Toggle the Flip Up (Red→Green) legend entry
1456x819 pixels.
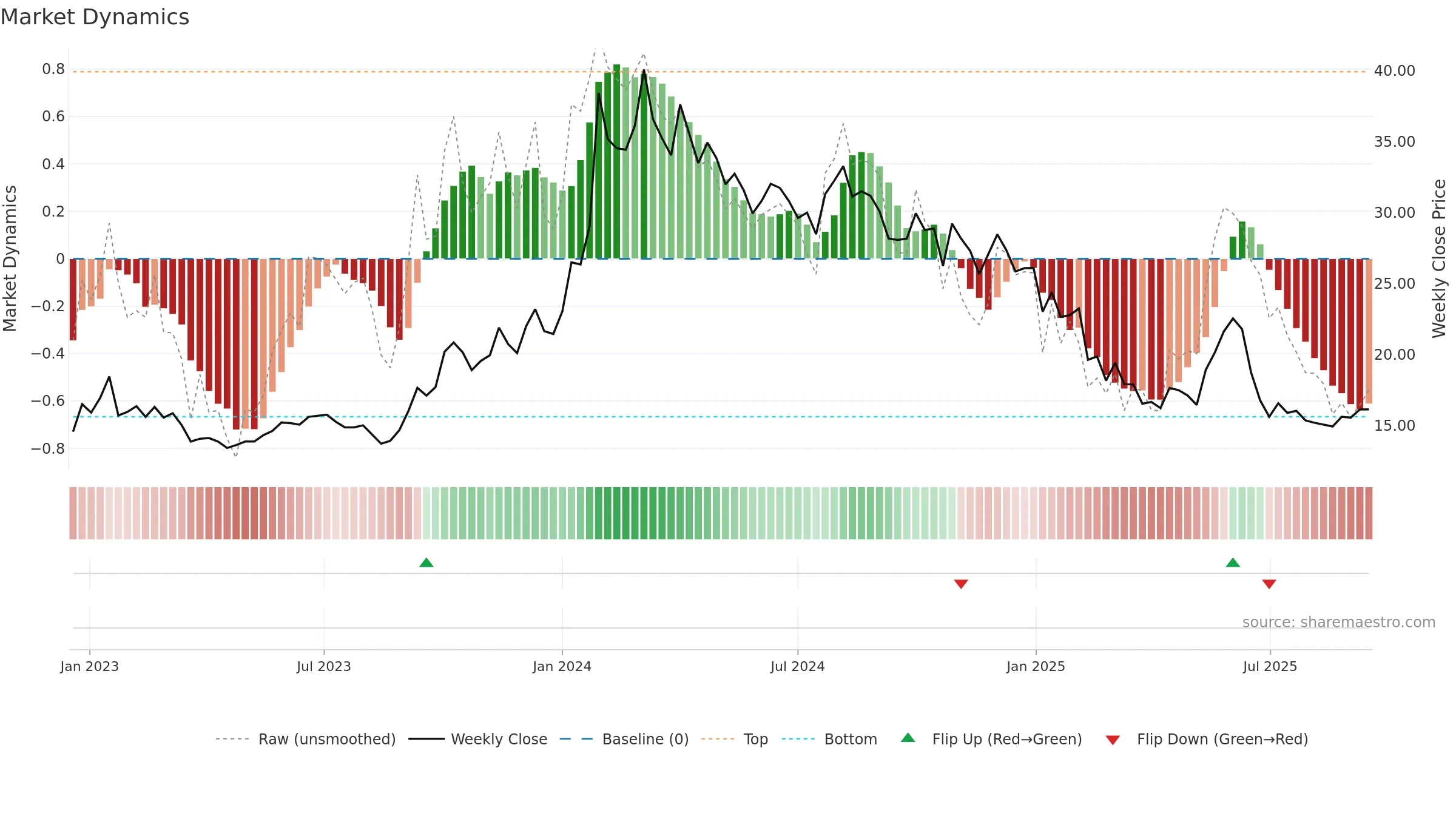click(991, 739)
